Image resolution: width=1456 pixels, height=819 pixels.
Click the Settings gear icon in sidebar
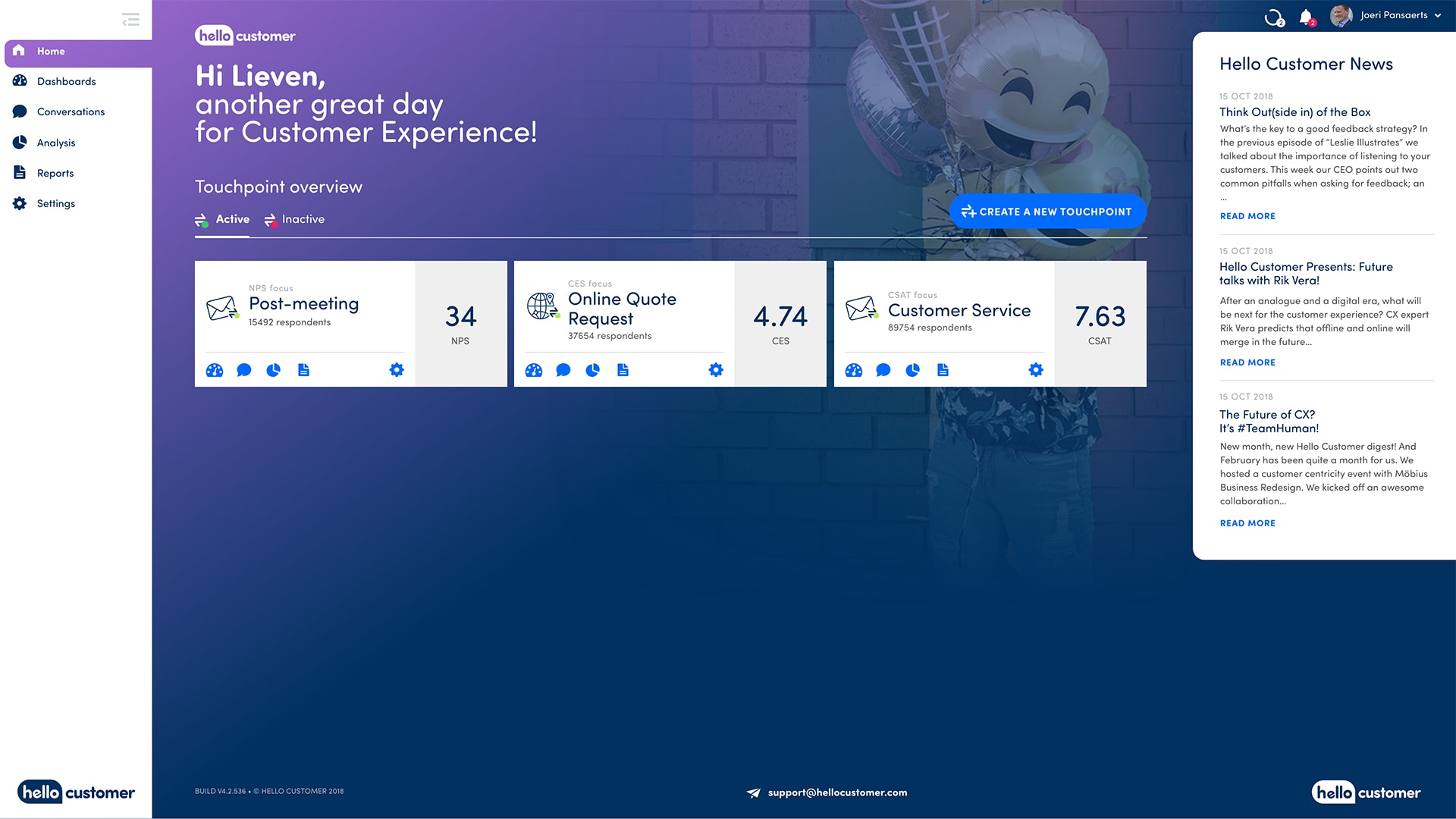20,203
